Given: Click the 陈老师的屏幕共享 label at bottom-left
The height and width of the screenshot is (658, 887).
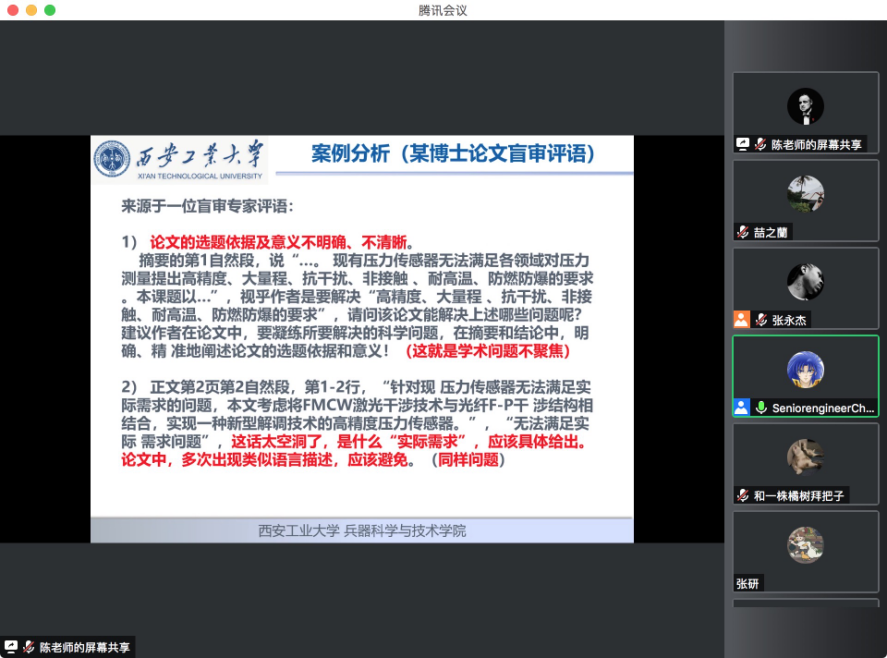Looking at the screenshot, I should pos(84,647).
